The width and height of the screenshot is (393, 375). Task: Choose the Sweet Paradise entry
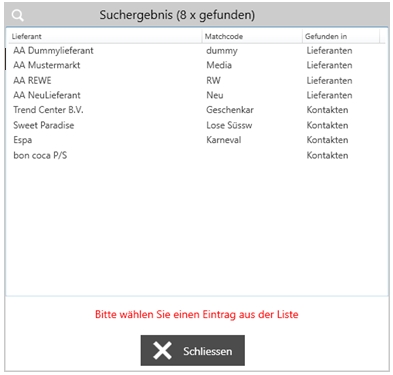point(197,125)
